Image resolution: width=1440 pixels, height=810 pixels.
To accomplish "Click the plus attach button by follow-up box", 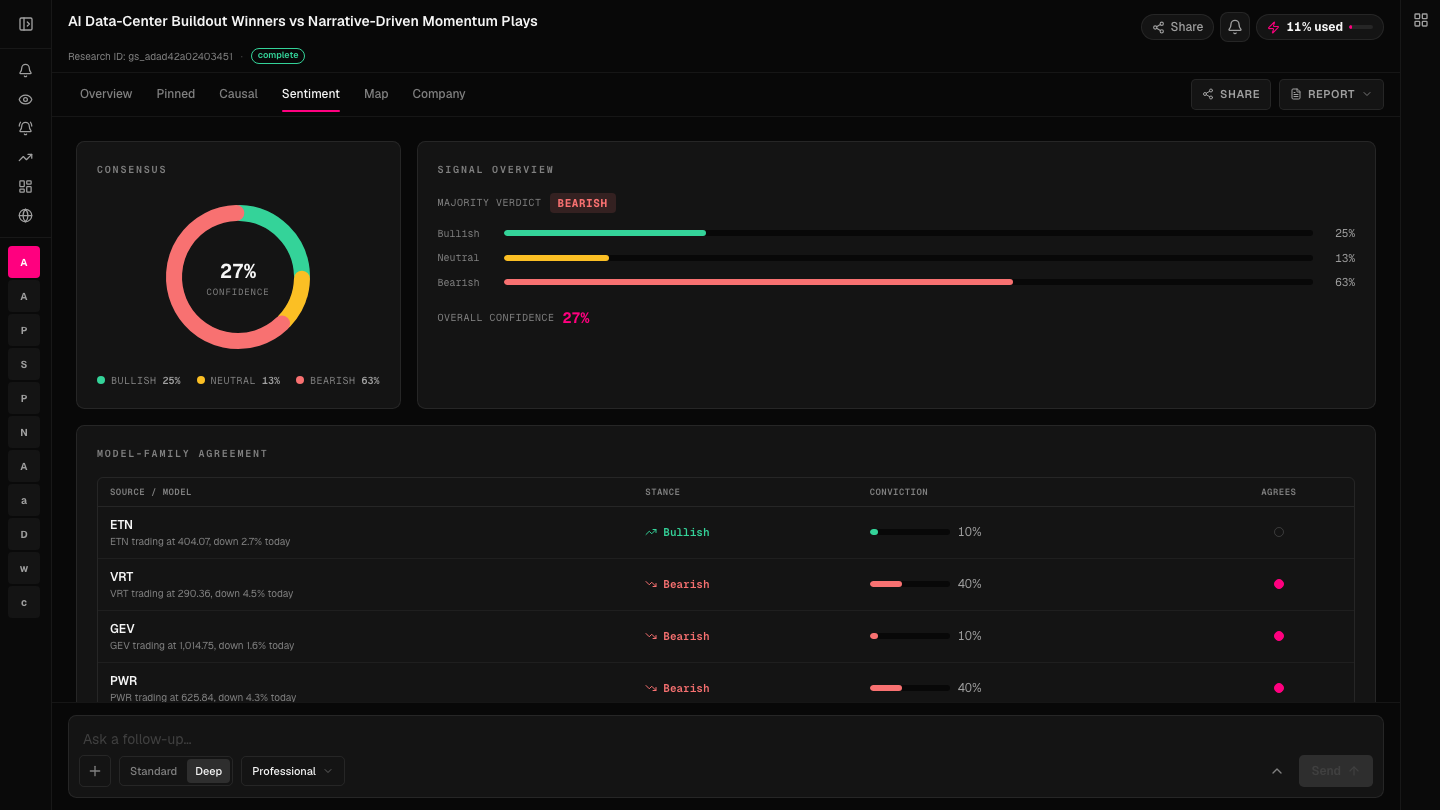I will [x=95, y=771].
